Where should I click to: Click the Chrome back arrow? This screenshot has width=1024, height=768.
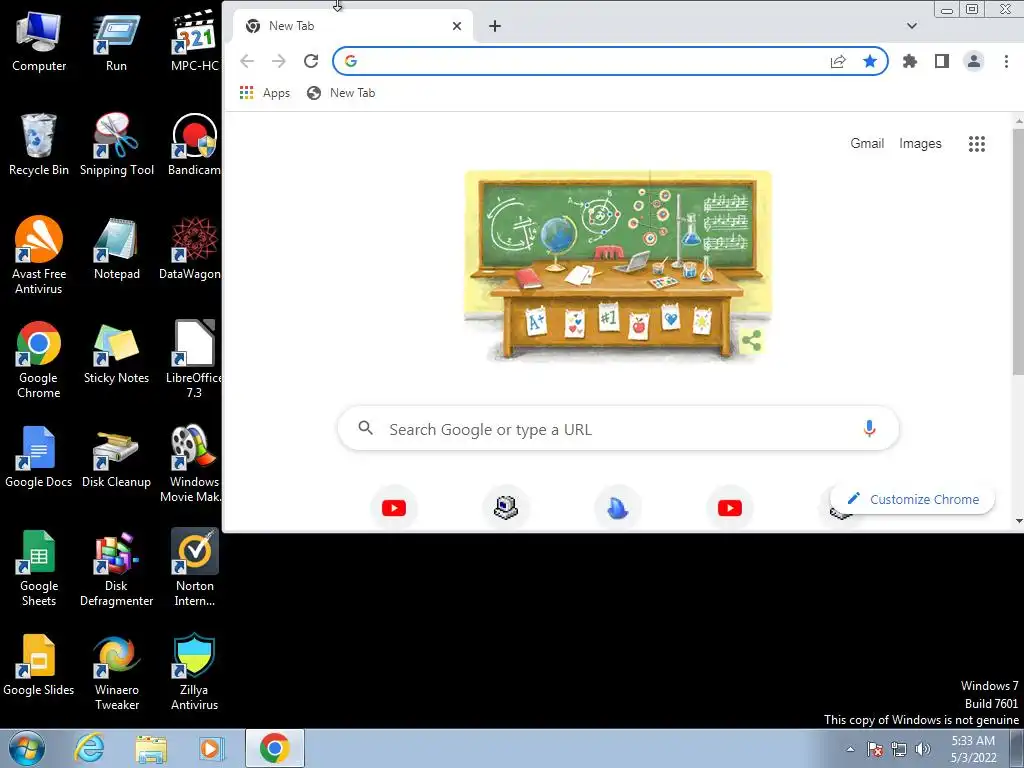[247, 61]
